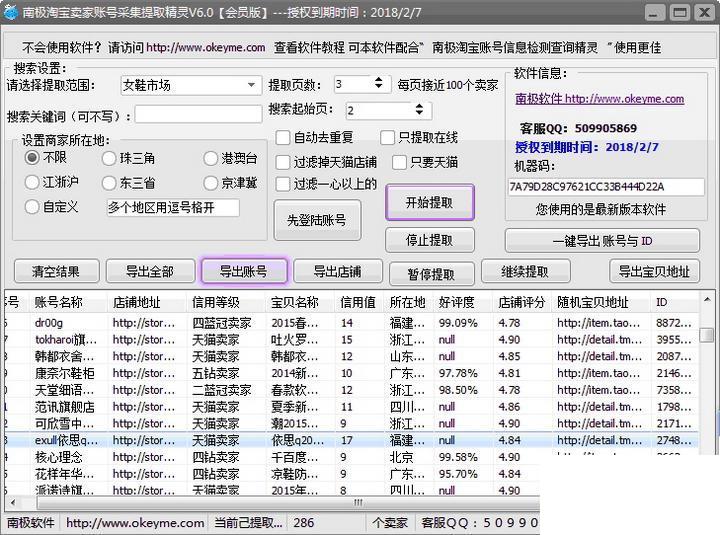Click the 导出店铺 button

point(338,271)
